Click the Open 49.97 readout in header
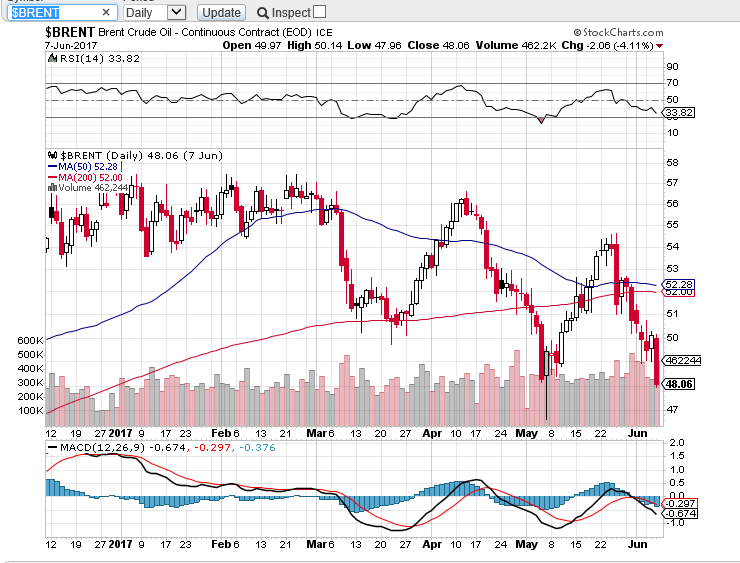The image size is (740, 563). pos(252,45)
